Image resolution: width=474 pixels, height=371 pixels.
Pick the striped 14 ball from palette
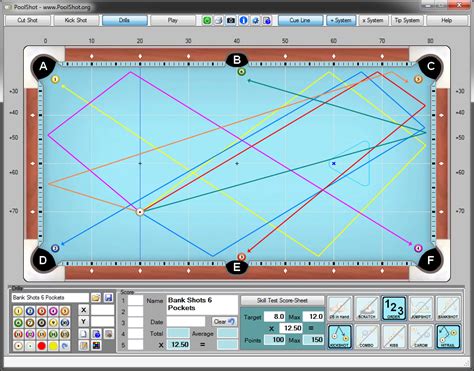point(53,334)
